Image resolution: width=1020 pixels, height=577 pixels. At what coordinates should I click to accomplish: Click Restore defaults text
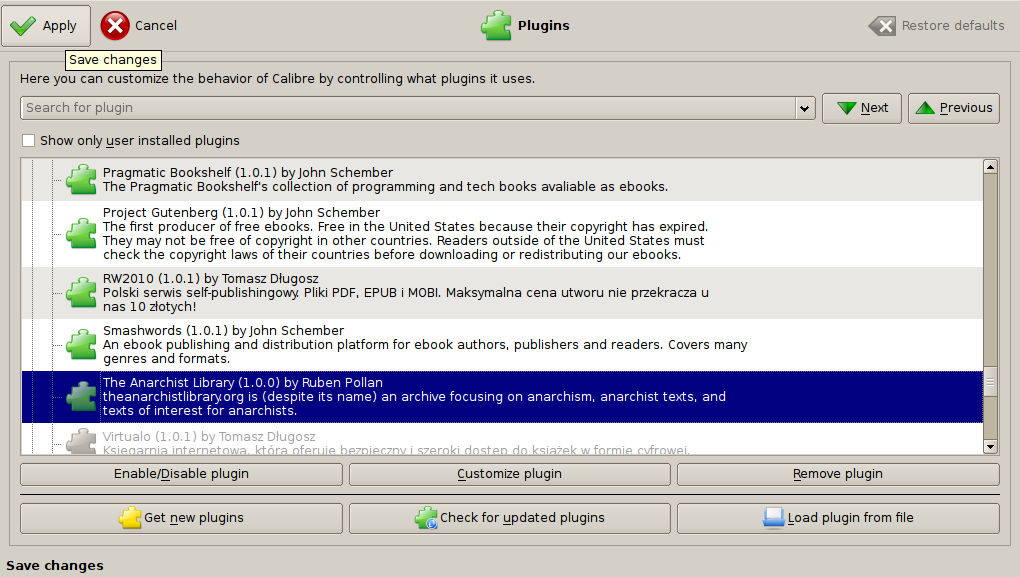(x=953, y=25)
